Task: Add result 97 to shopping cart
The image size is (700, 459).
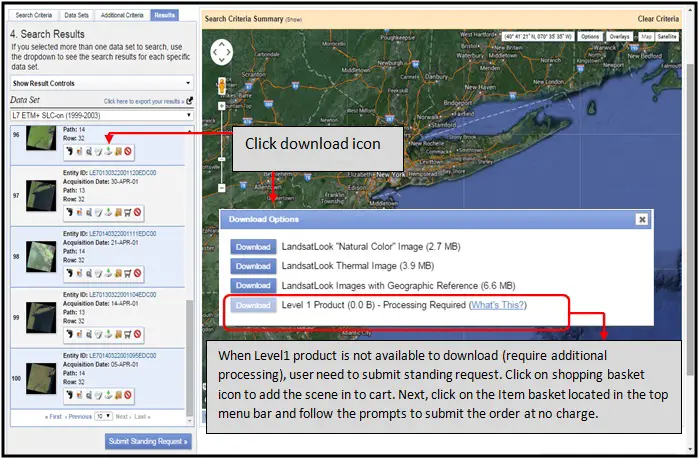Action: pyautogui.click(x=128, y=213)
